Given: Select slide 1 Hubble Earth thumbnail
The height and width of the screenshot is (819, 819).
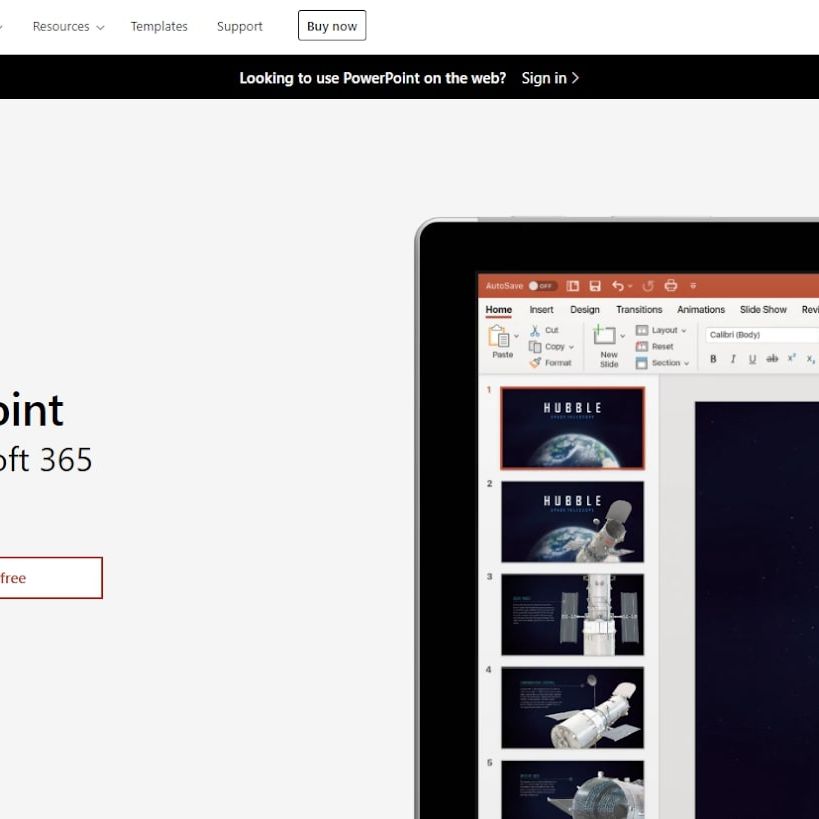Looking at the screenshot, I should (572, 428).
